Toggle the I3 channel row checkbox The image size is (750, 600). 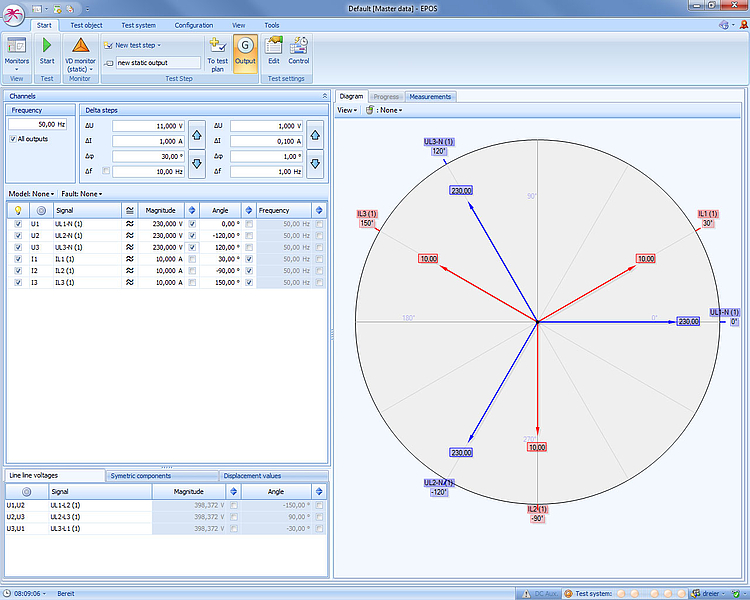(18, 283)
